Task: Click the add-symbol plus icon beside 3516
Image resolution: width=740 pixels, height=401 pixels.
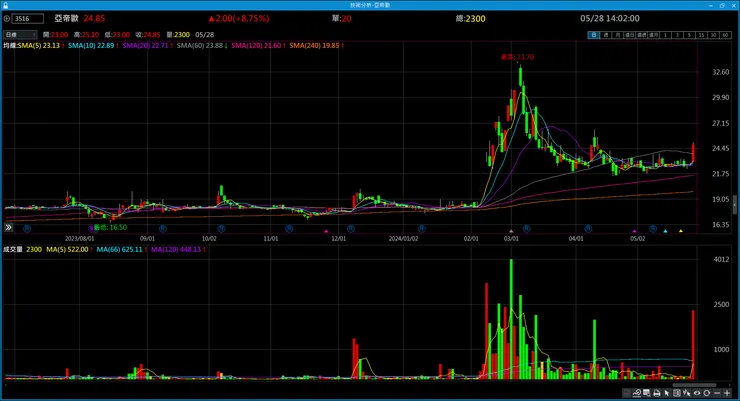Action: pos(7,18)
